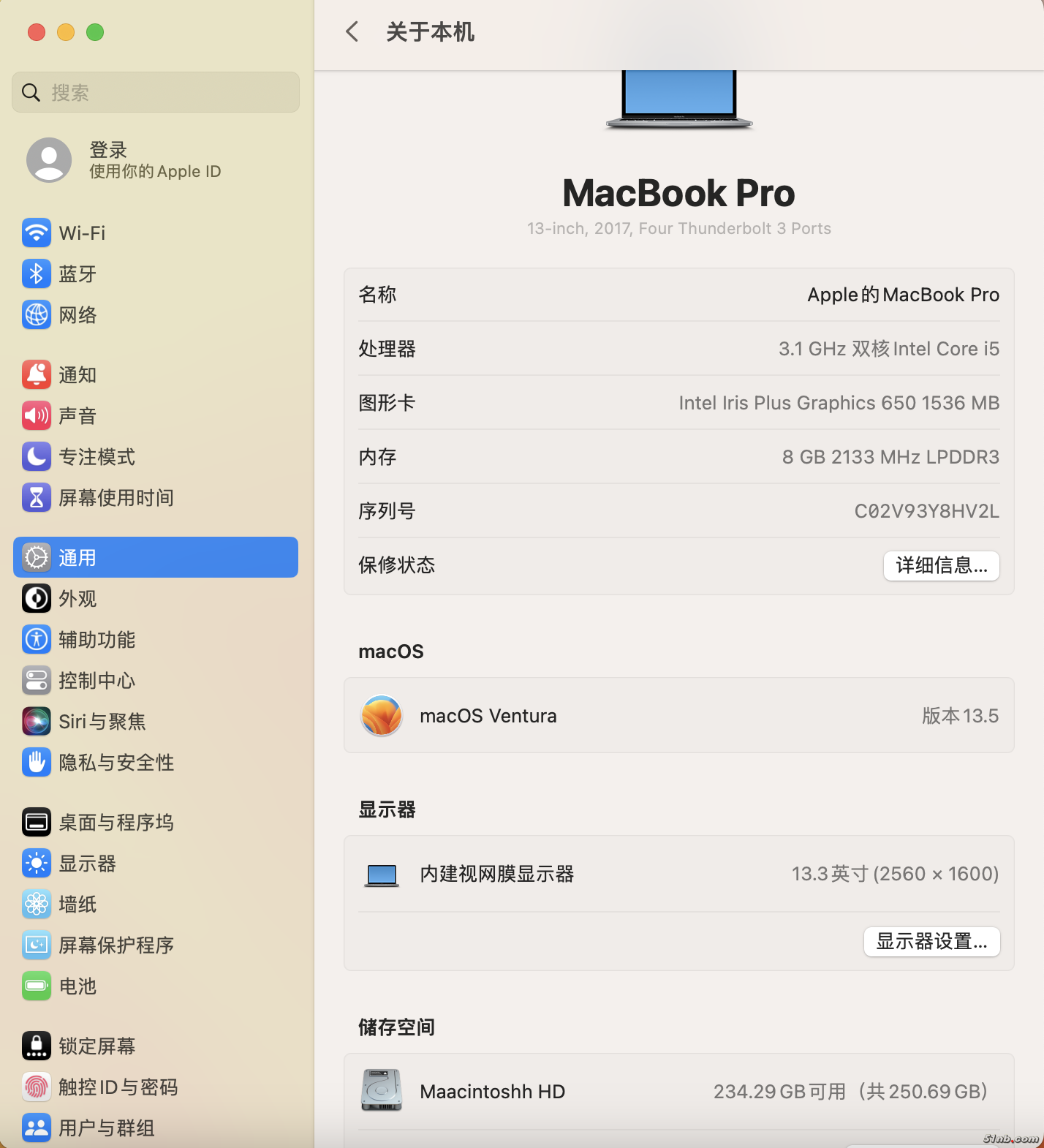Click the Notifications (通知) bell icon

pos(37,375)
